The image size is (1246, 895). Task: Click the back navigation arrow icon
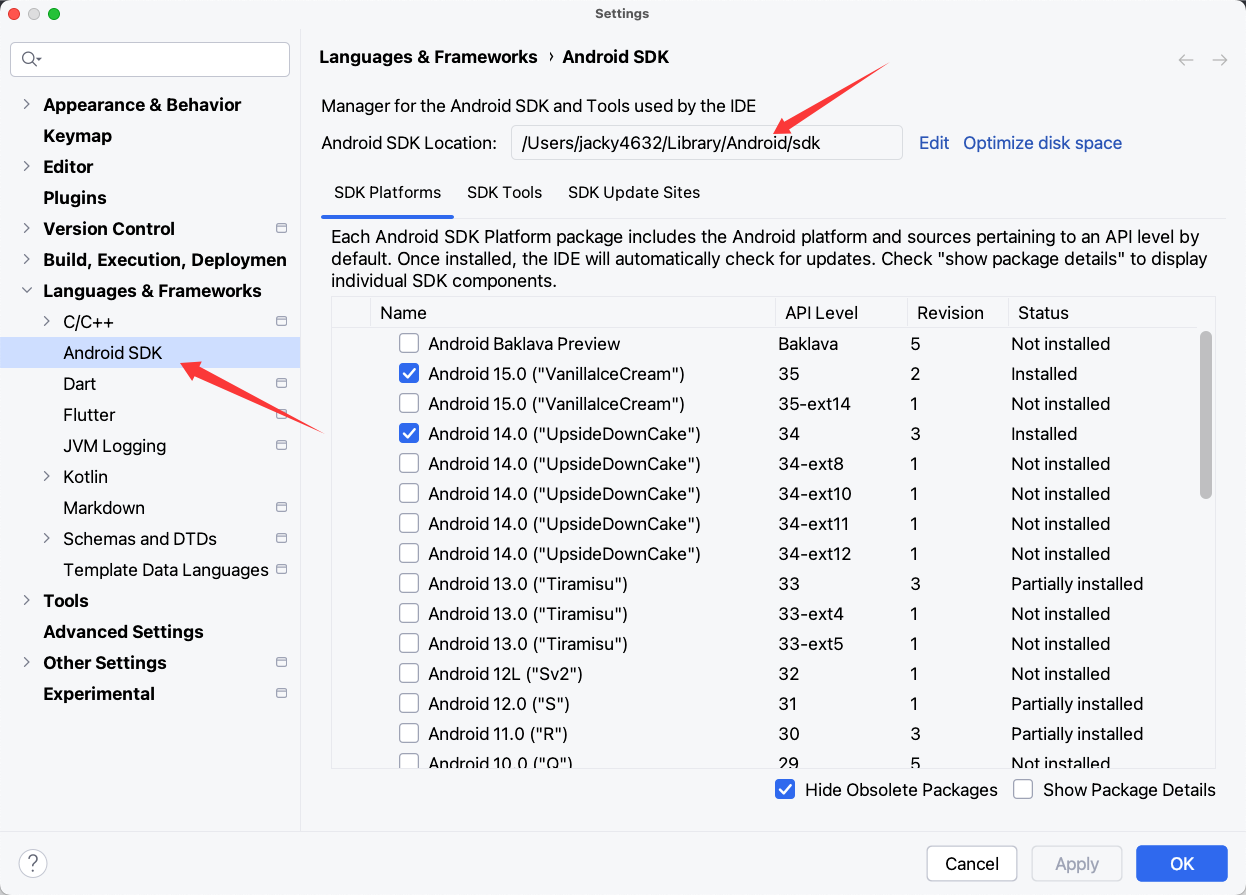pyautogui.click(x=1186, y=60)
